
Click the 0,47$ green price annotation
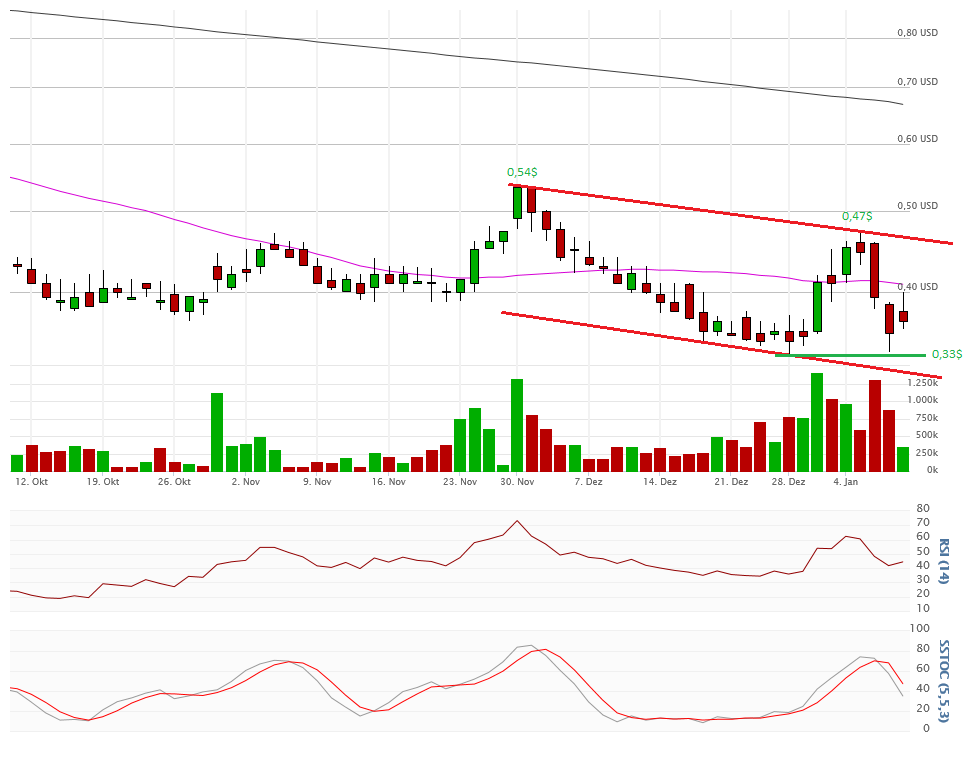click(856, 216)
